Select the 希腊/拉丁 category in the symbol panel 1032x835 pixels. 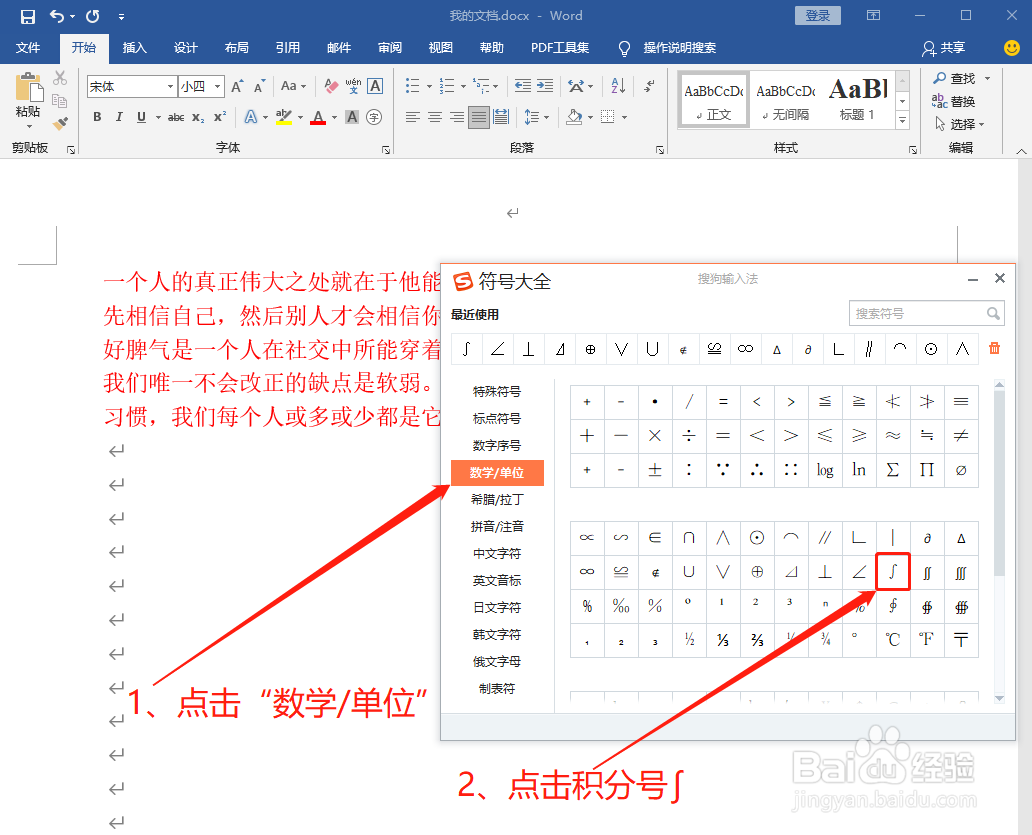coord(497,499)
